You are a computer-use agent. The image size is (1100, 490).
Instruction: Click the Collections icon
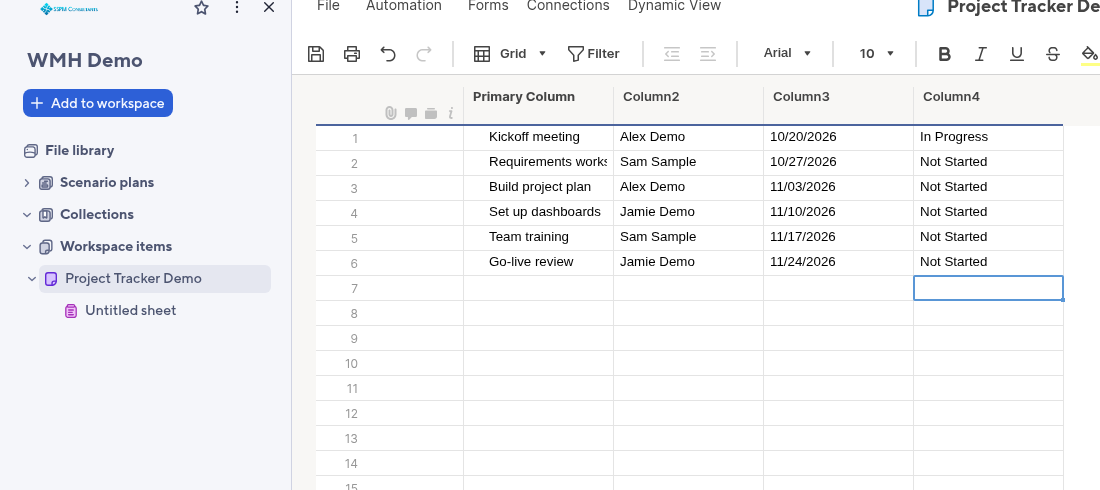click(46, 215)
